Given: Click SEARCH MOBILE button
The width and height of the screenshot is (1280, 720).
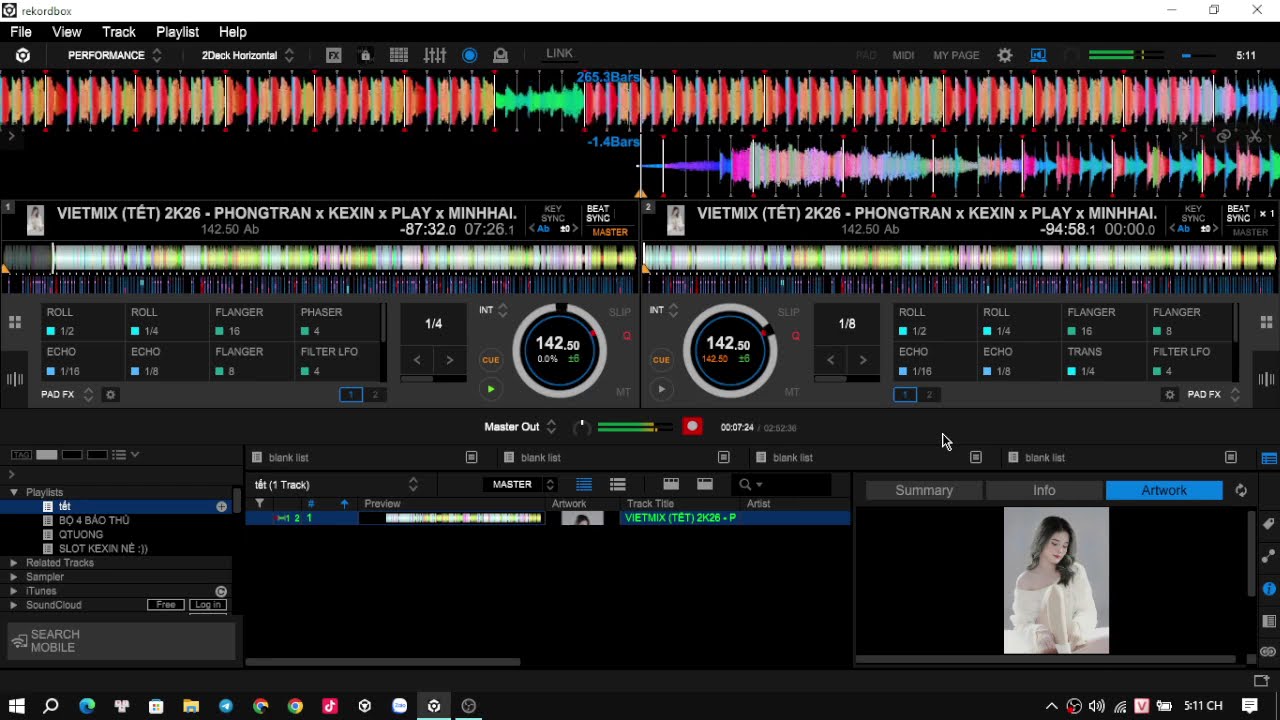Looking at the screenshot, I should 121,641.
